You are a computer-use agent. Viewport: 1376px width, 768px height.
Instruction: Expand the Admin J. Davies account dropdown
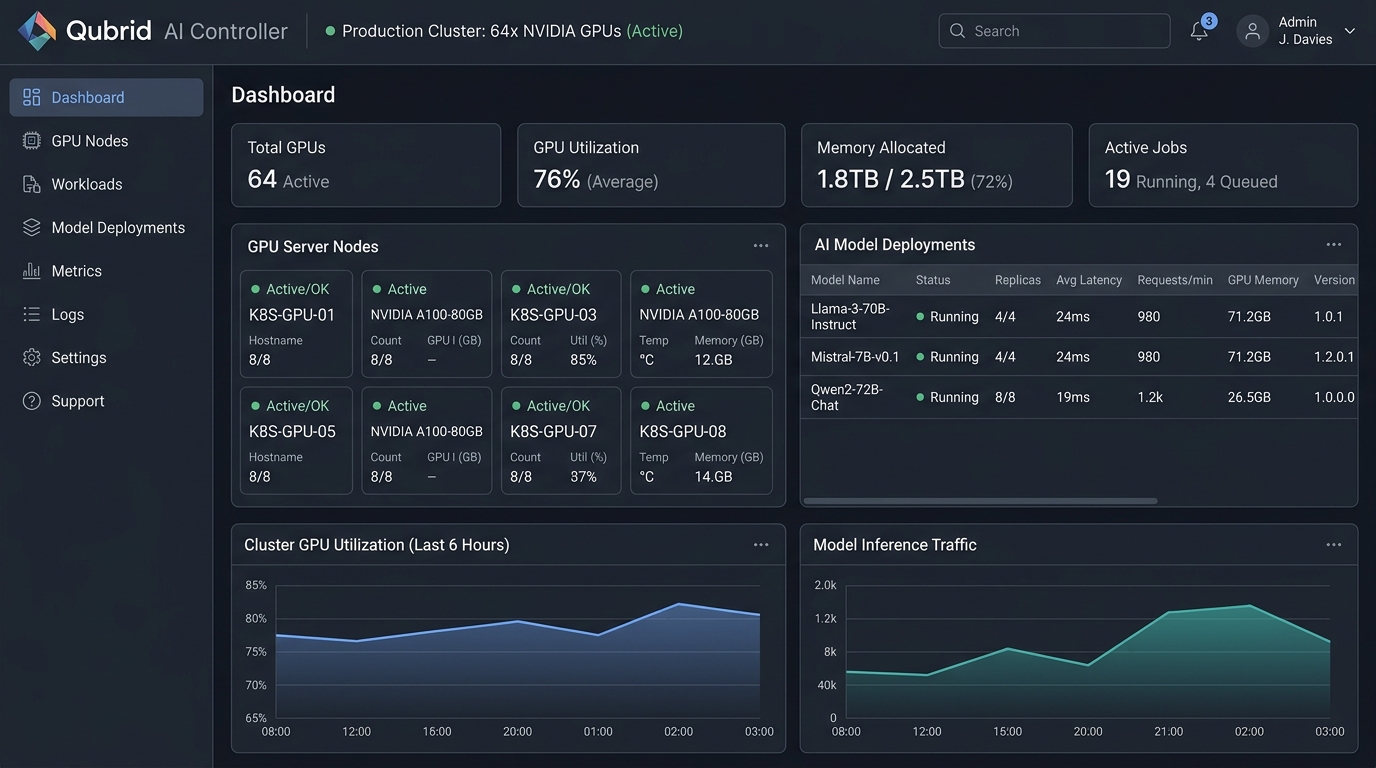click(x=1350, y=31)
